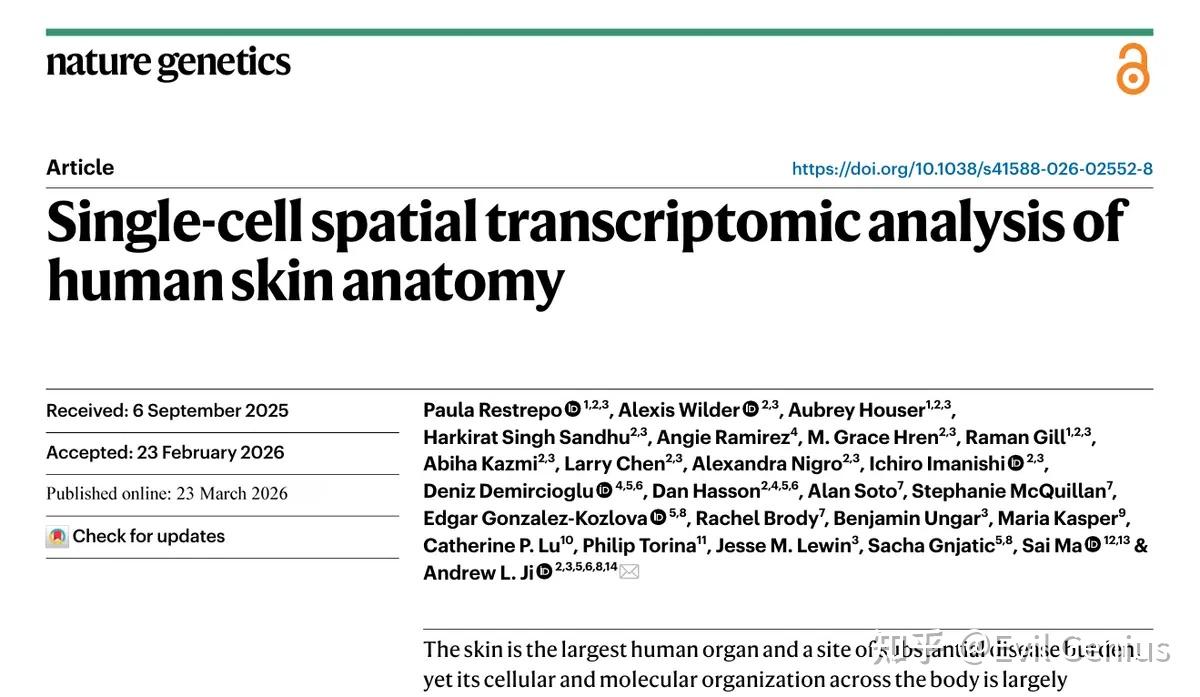Click the Check for updates button

(136, 537)
